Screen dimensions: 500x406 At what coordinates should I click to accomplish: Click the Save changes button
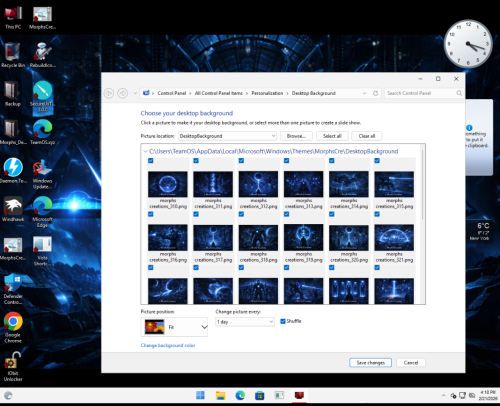coord(370,363)
